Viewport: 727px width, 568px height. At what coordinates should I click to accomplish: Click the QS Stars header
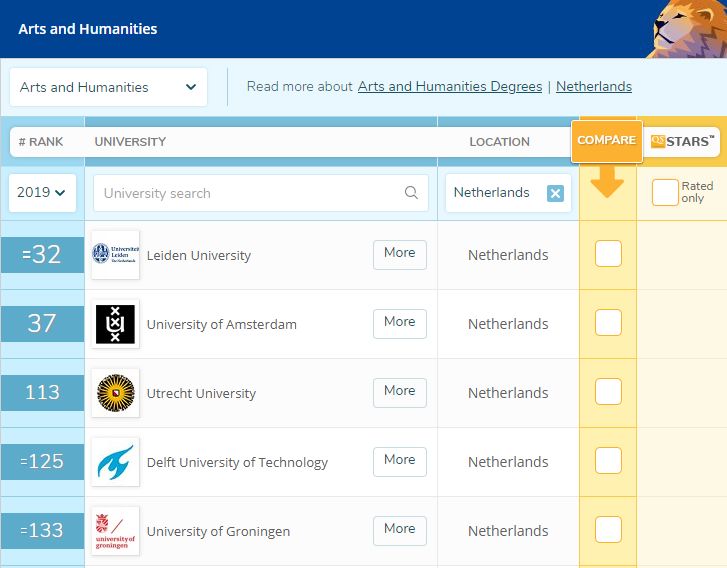click(682, 141)
